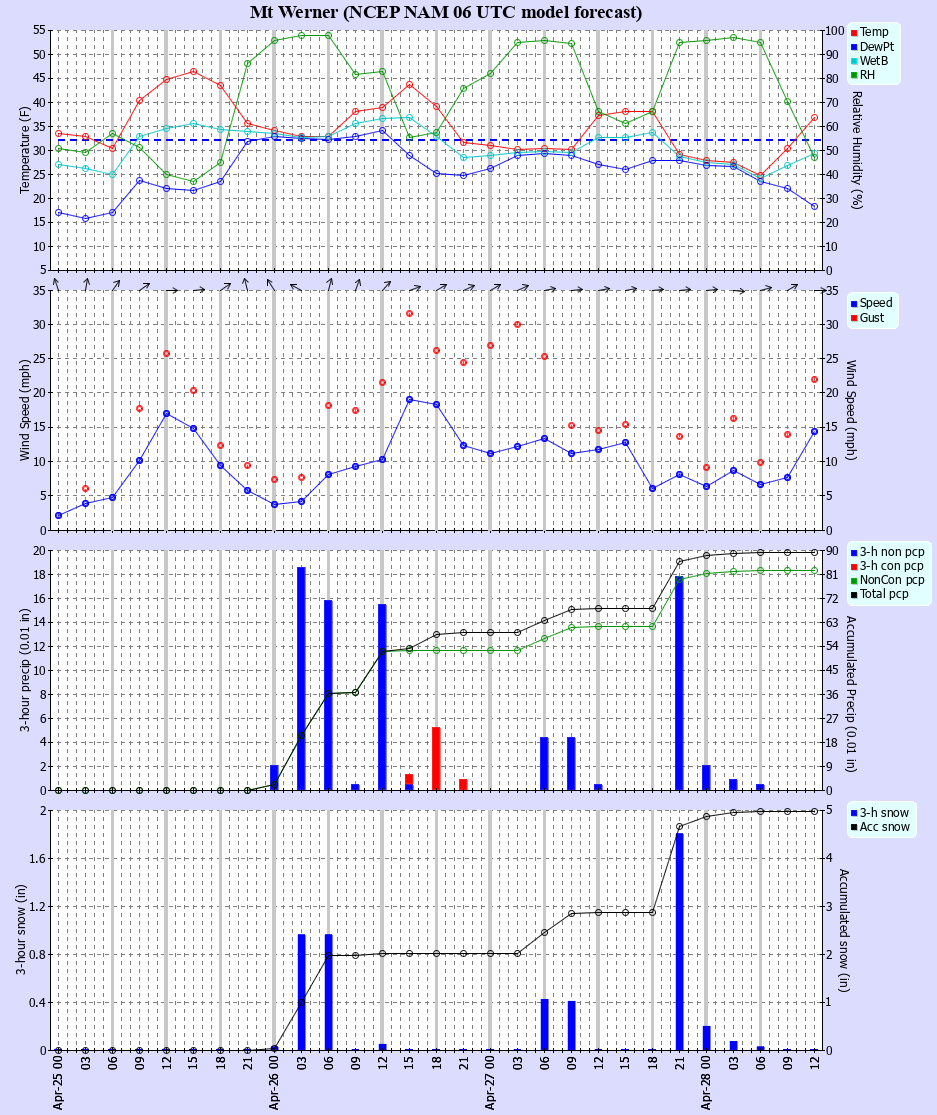Click the cyan WetB legend swatch
Image resolution: width=937 pixels, height=1115 pixels.
(x=854, y=60)
